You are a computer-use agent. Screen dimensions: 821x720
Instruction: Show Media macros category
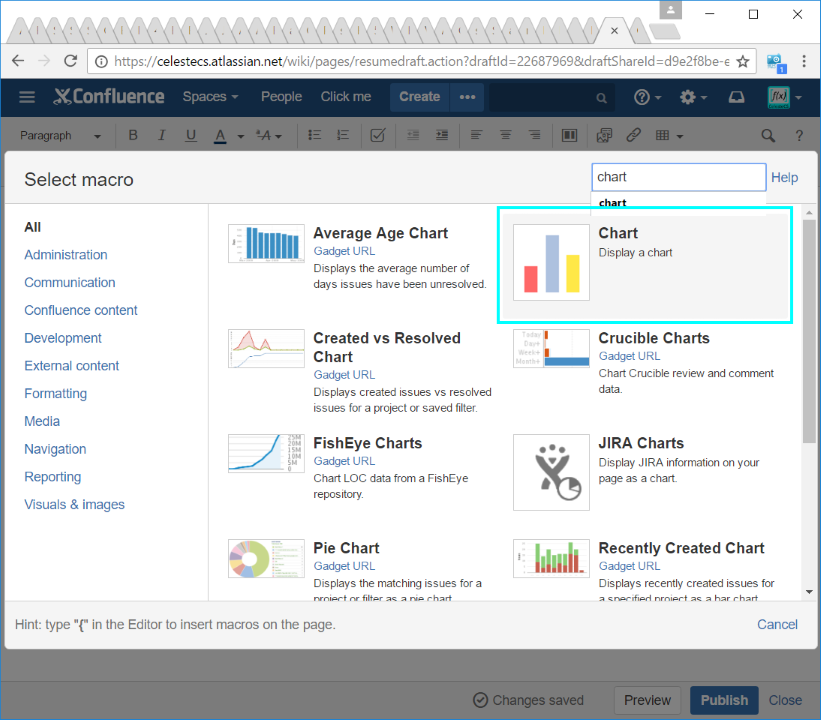(42, 422)
